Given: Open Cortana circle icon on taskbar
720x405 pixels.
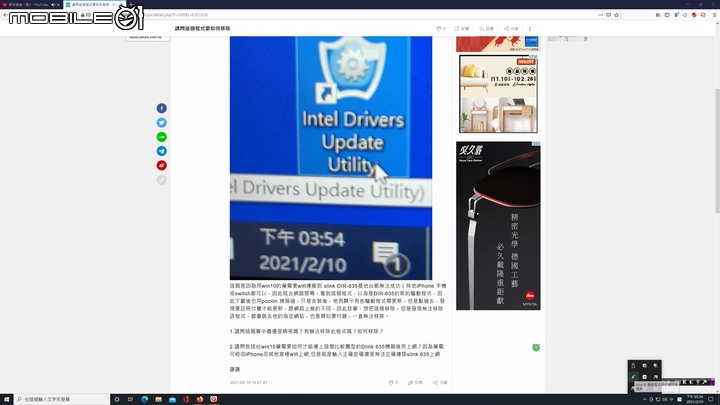Looking at the screenshot, I should [x=117, y=399].
